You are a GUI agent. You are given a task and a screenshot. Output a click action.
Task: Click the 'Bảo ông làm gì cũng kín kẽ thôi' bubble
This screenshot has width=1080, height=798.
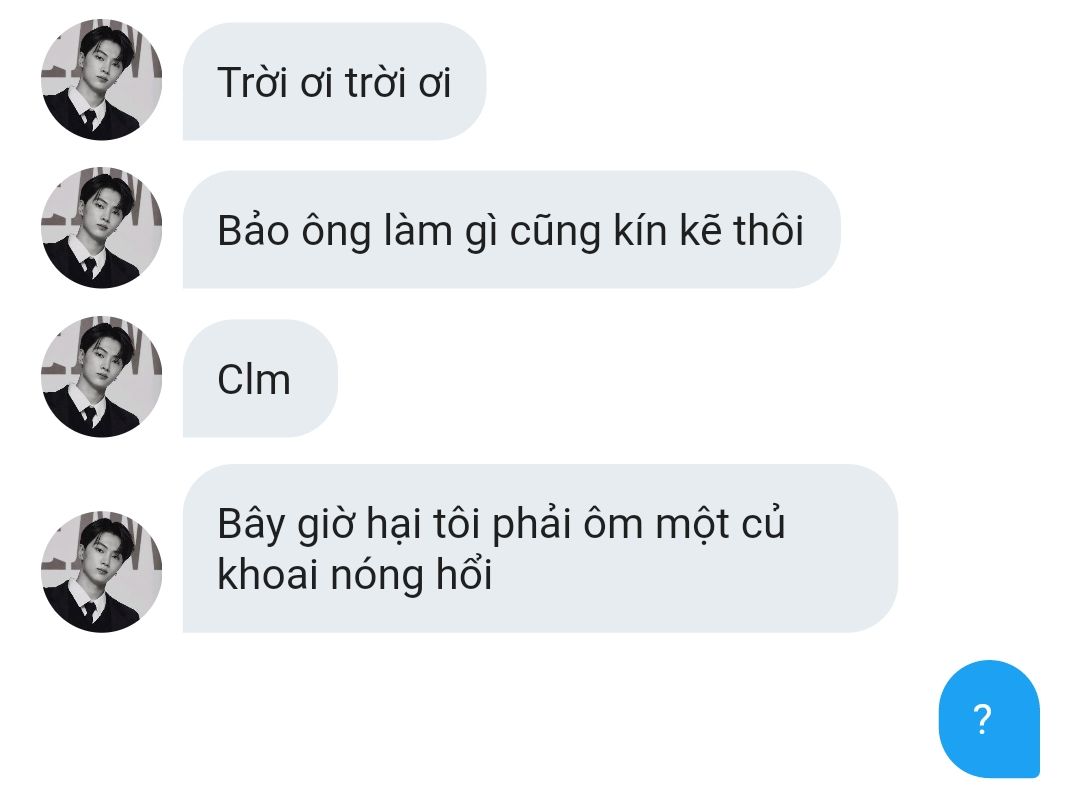click(x=511, y=229)
